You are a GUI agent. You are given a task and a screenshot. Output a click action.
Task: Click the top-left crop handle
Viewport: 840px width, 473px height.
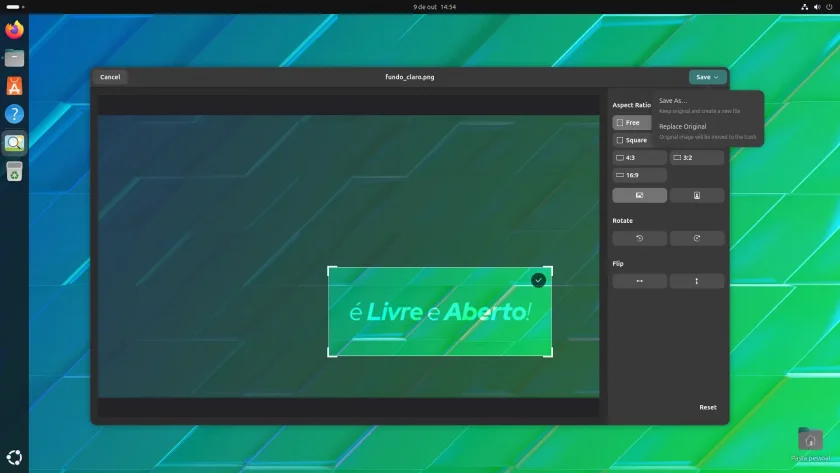coord(332,271)
